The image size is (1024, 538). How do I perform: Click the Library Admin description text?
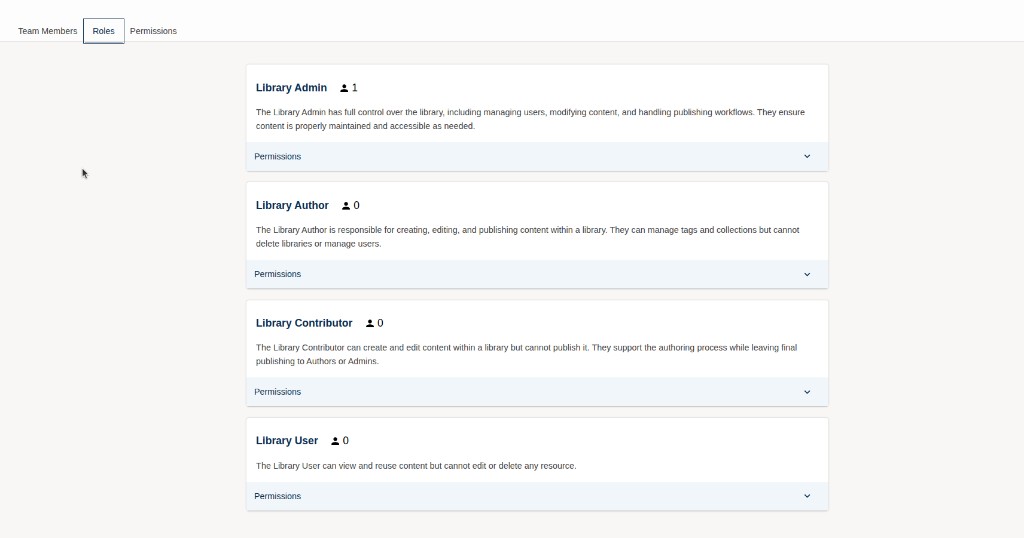coord(530,119)
